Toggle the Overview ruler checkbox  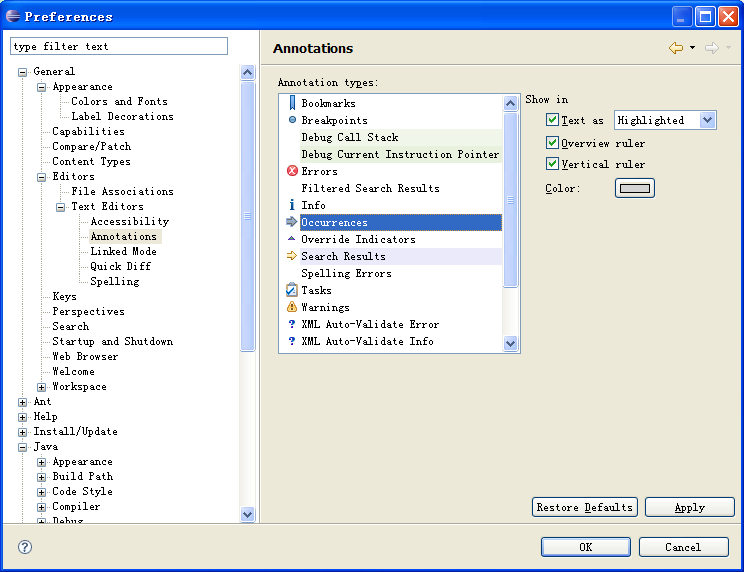[552, 142]
